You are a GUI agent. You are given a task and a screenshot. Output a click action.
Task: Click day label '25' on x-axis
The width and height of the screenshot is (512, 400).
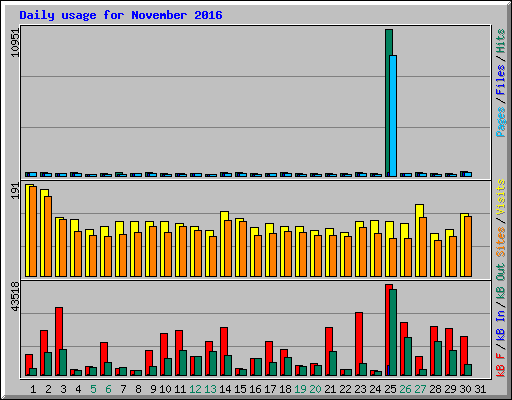pos(390,389)
